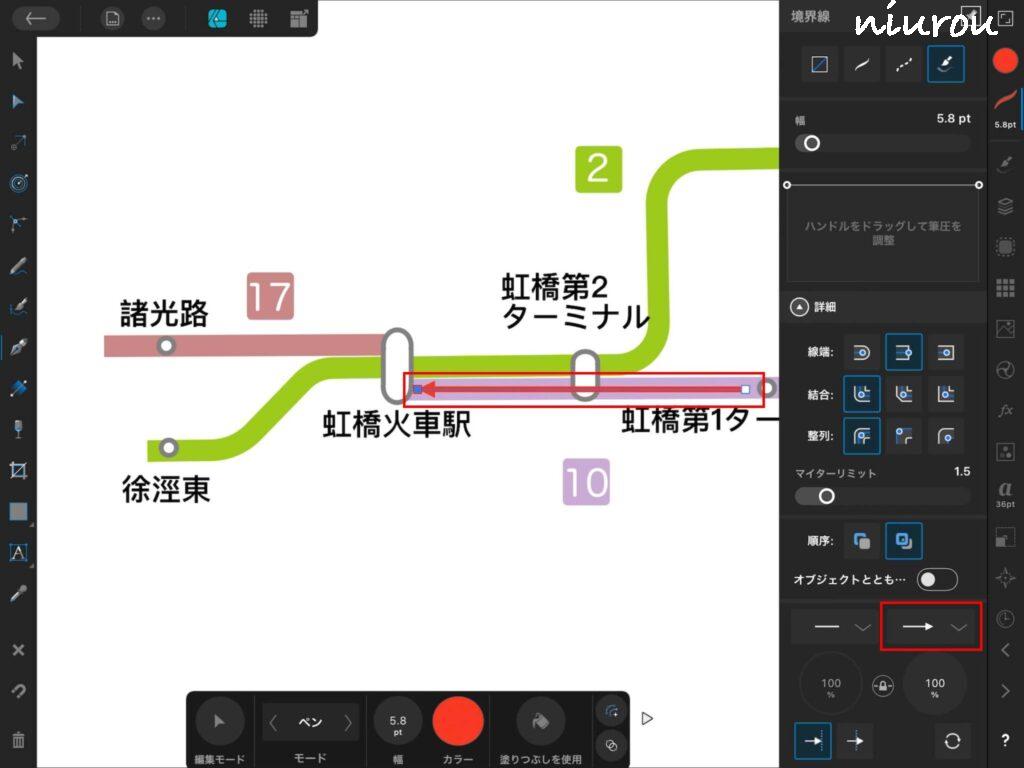1024x768 pixels.
Task: Switch to the Pixel persona
Action: point(258,18)
